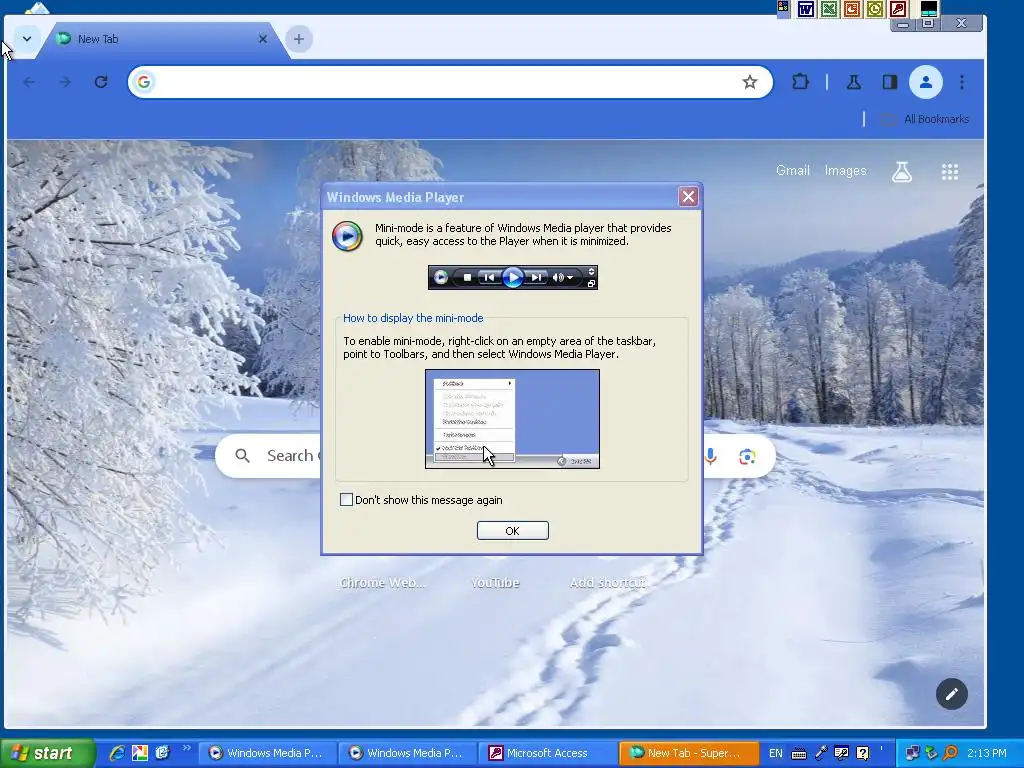Open the three-dot browser menu
The height and width of the screenshot is (768, 1024).
(x=962, y=82)
